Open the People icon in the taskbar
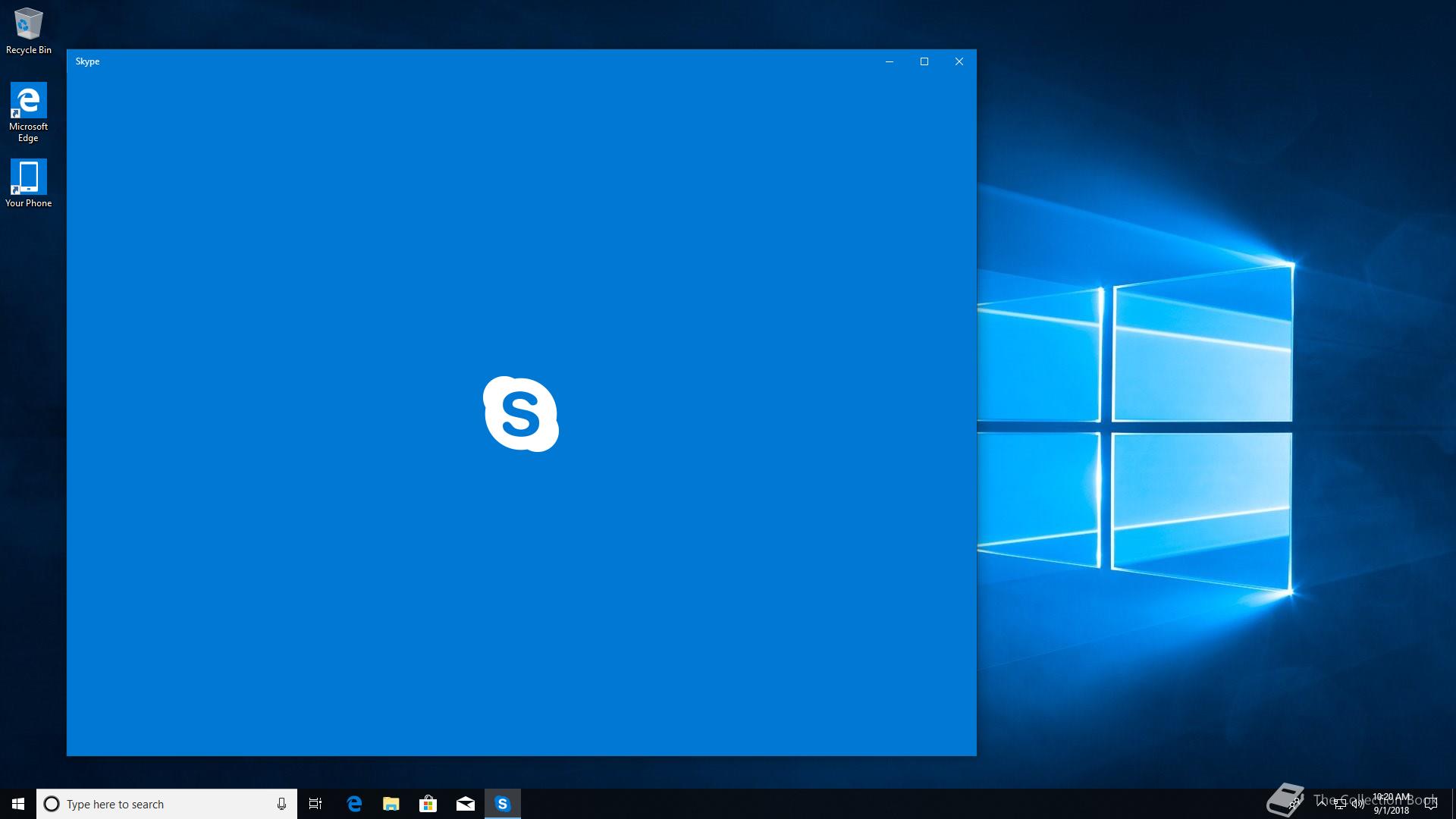The width and height of the screenshot is (1456, 819). (1294, 804)
